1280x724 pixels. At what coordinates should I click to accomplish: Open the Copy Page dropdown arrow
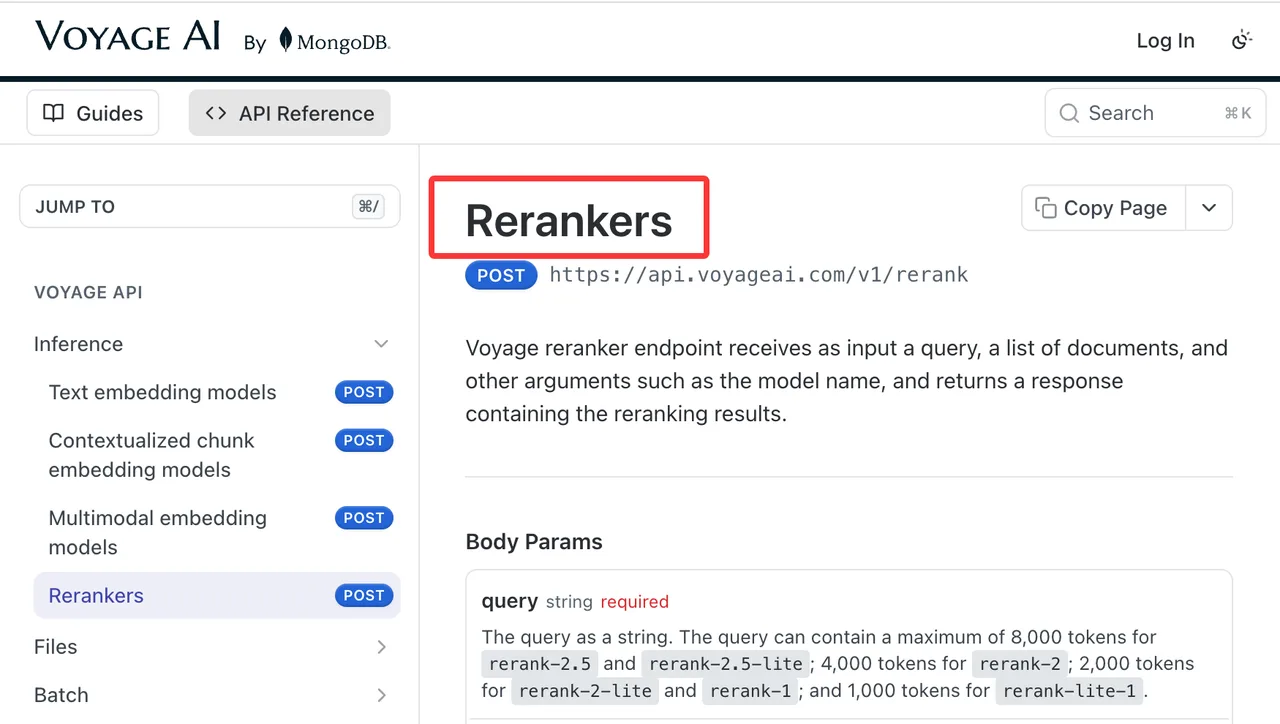pyautogui.click(x=1209, y=208)
